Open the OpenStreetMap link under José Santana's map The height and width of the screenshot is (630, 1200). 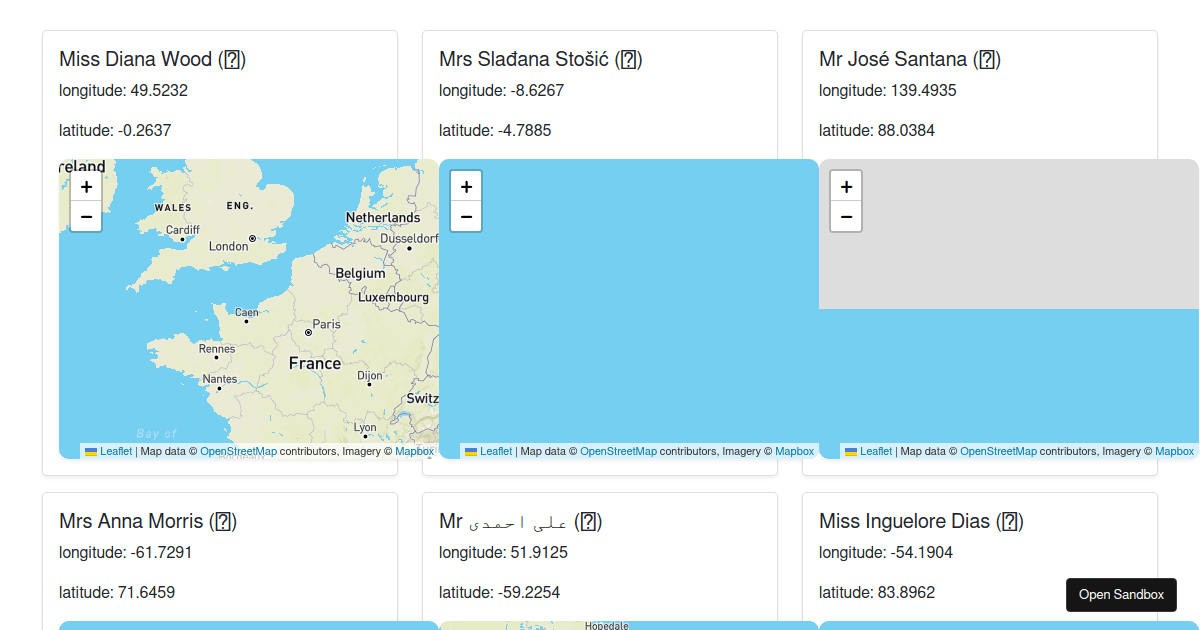998,451
